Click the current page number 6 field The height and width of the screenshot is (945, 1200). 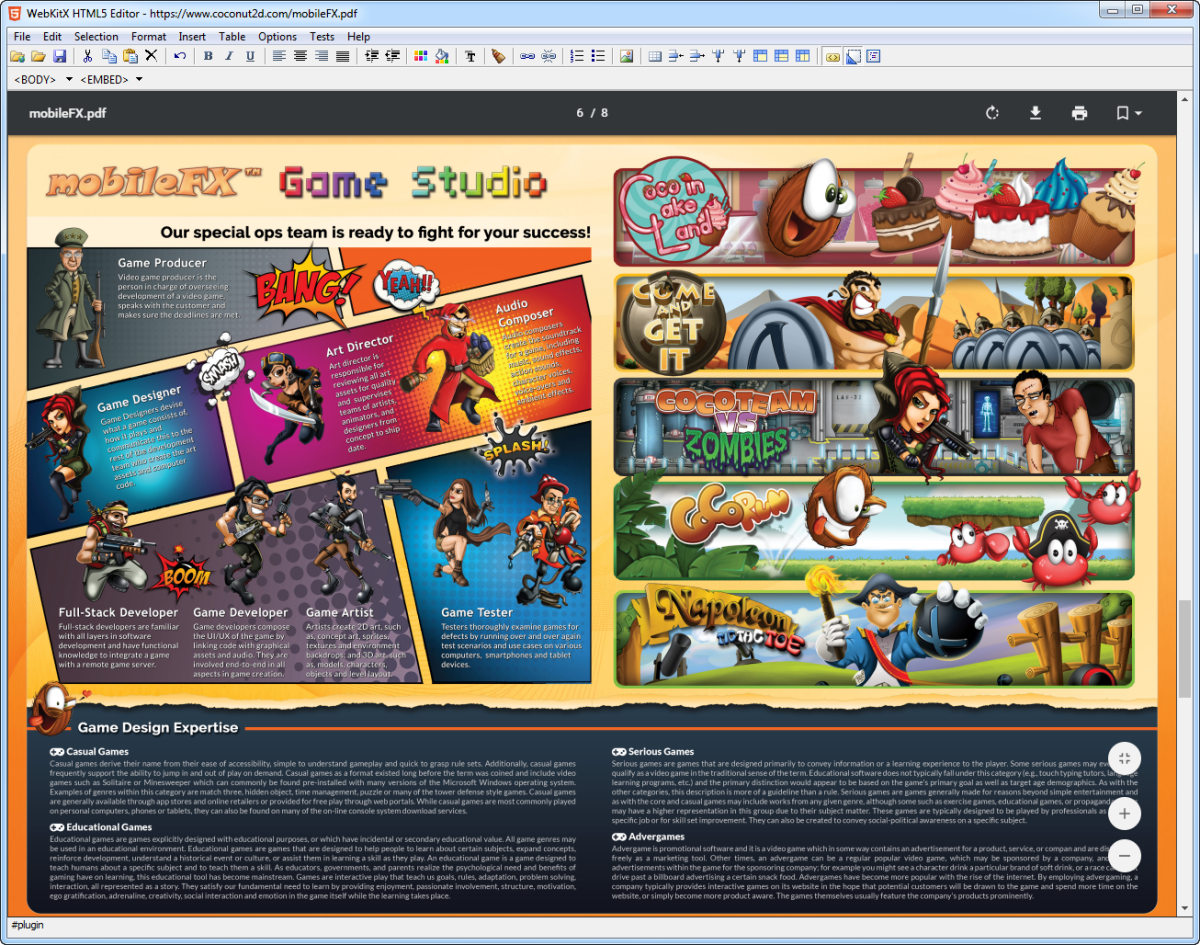click(x=579, y=113)
